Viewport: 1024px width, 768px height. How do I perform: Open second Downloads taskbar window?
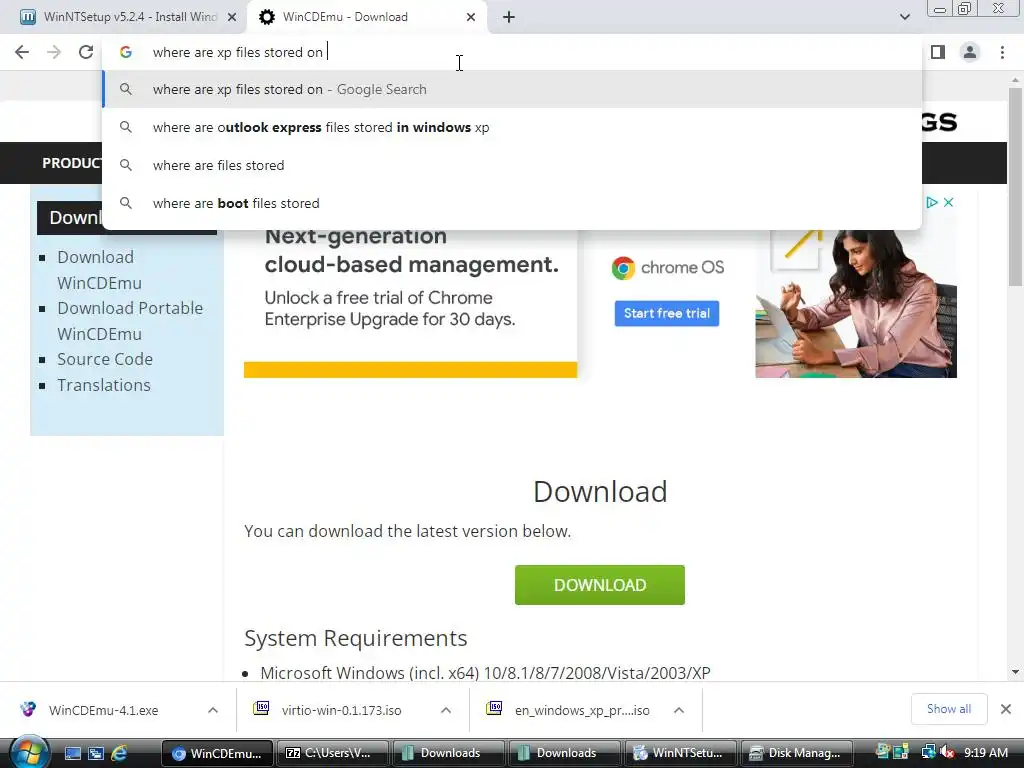564,754
